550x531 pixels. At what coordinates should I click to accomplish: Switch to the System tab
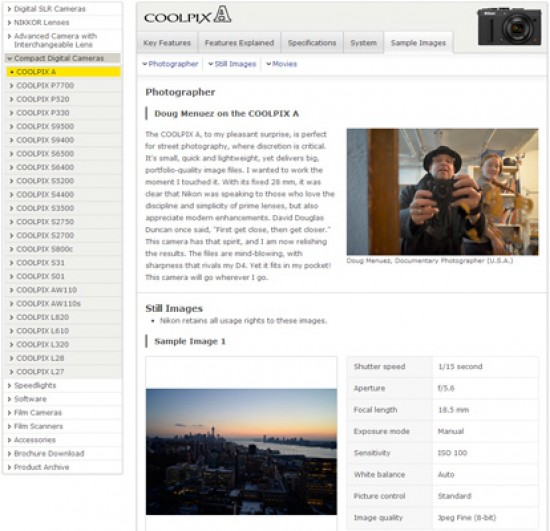pos(363,43)
